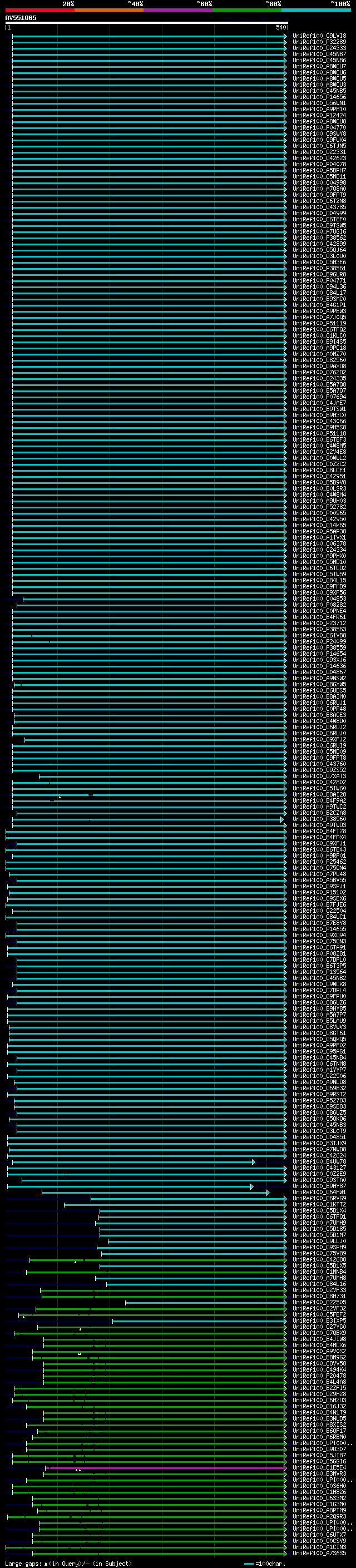
Task: Click the UniRef100_Q94L36 hit label
Action: point(319,286)
